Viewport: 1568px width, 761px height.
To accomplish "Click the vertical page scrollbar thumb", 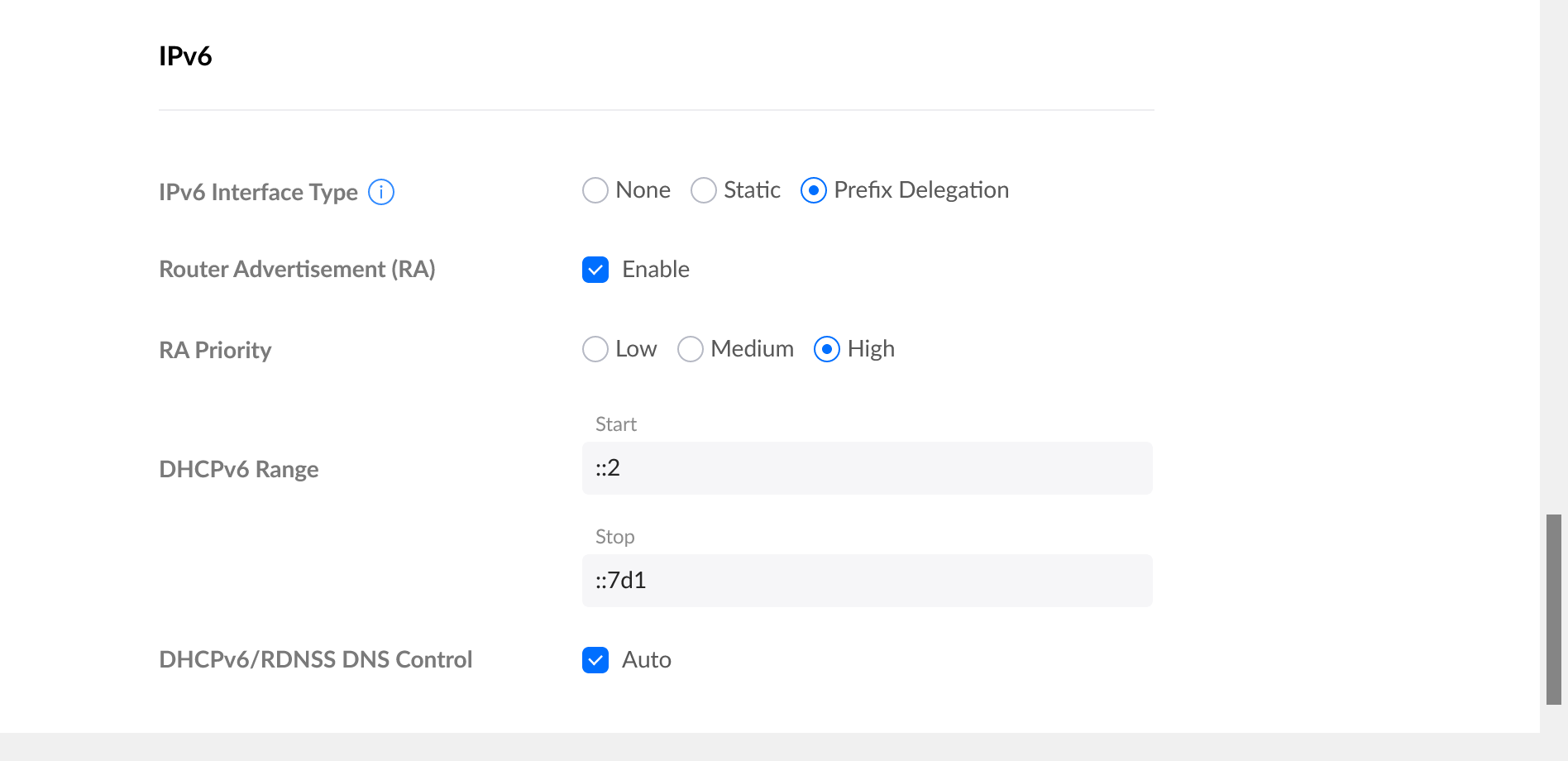I will click(1553, 610).
